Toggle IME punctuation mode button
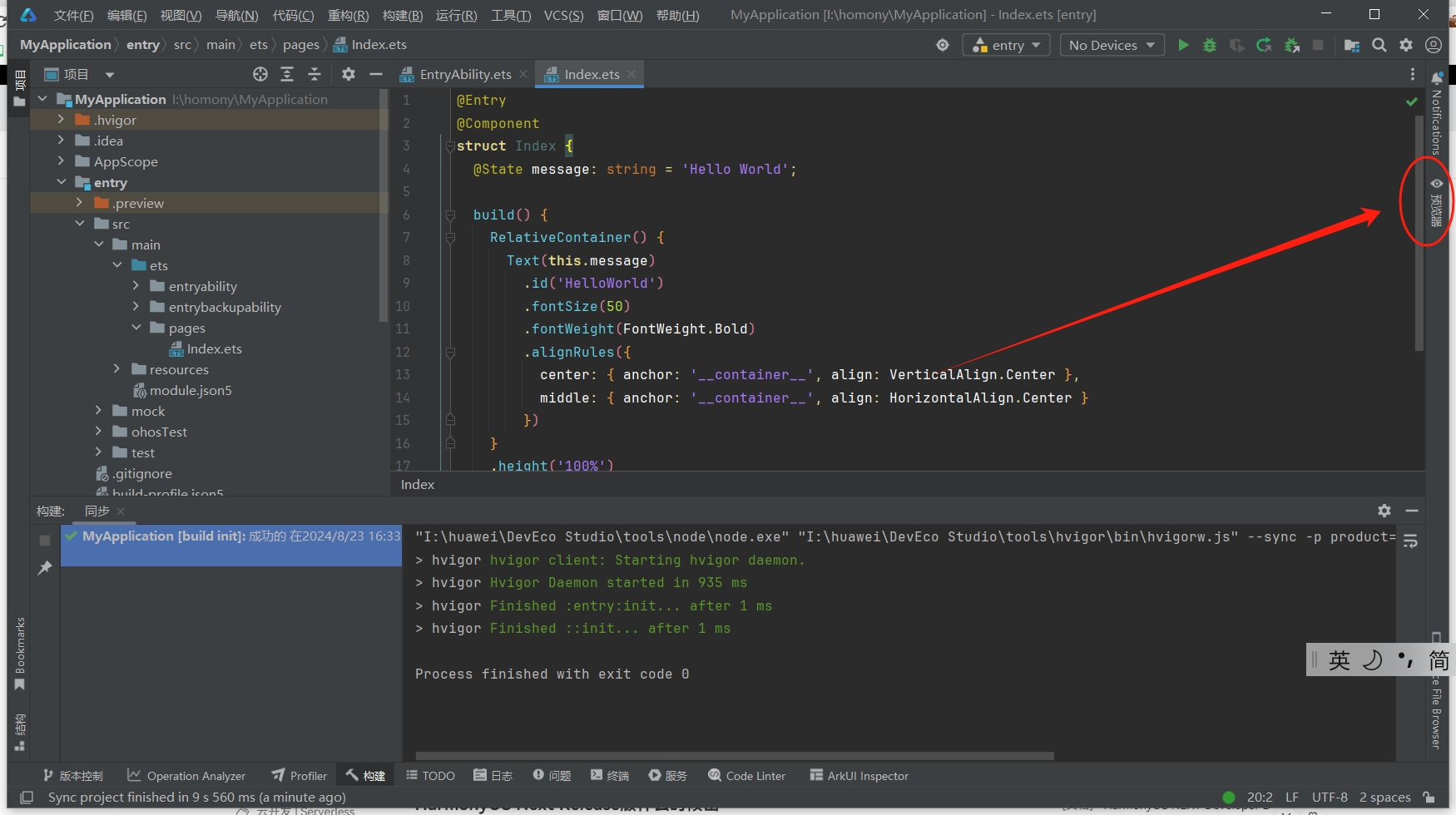 1405,660
